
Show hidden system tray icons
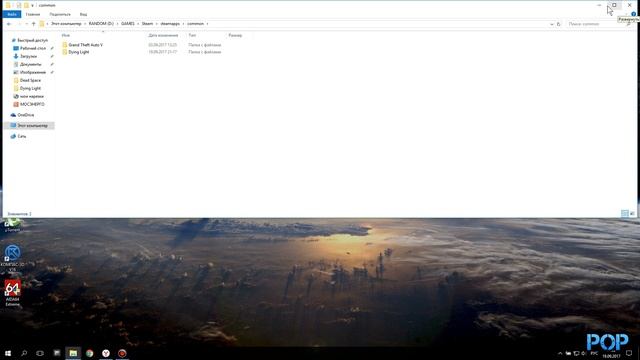point(560,353)
